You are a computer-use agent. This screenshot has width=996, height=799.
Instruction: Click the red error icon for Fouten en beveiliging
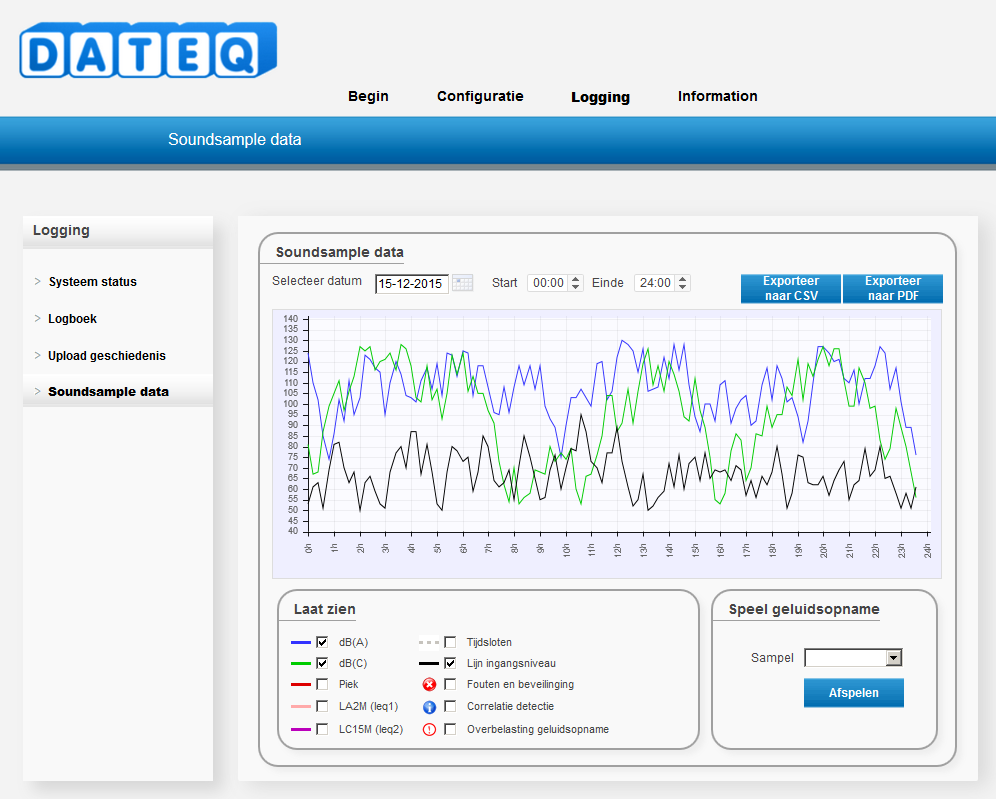429,685
